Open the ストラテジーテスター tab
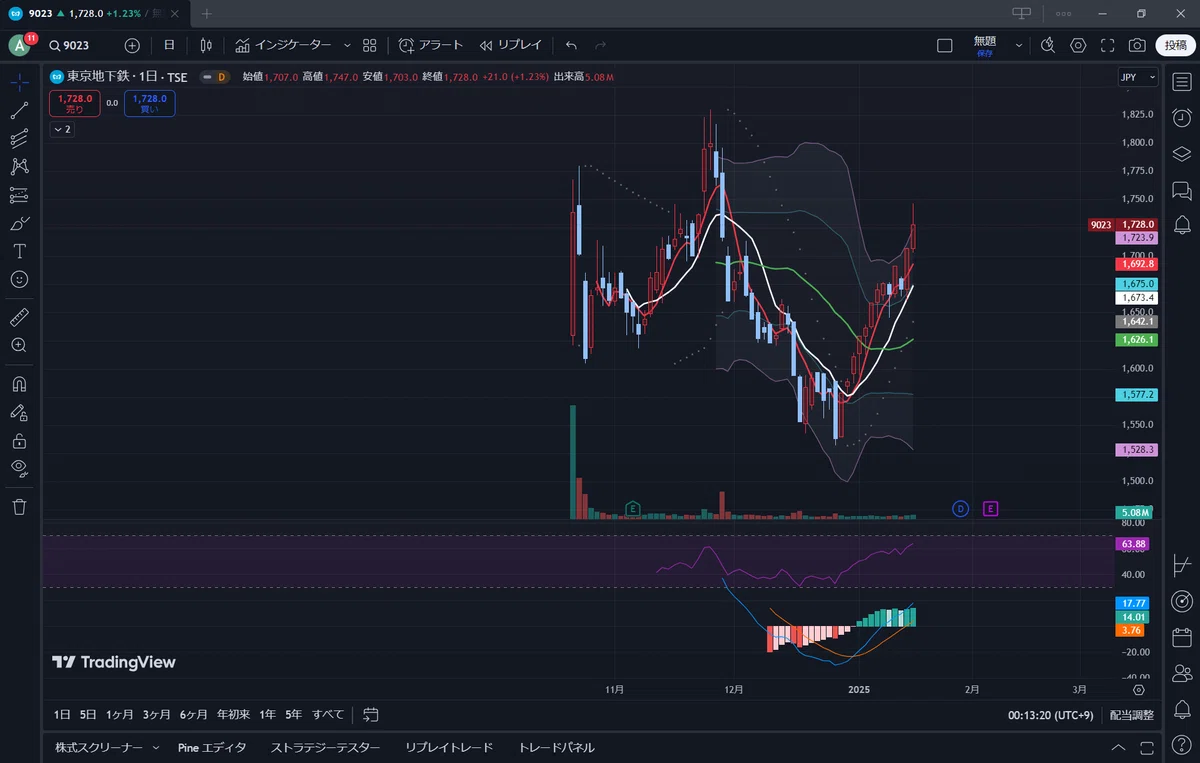Viewport: 1200px width, 763px height. coord(326,748)
